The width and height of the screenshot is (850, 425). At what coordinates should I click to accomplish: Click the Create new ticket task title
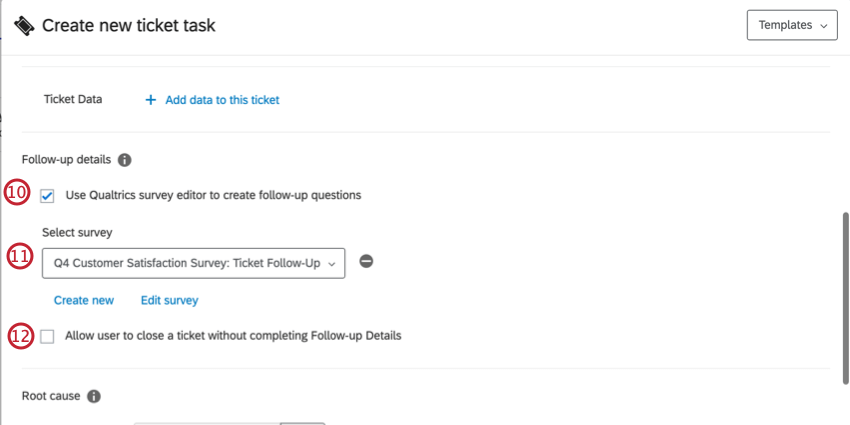128,25
